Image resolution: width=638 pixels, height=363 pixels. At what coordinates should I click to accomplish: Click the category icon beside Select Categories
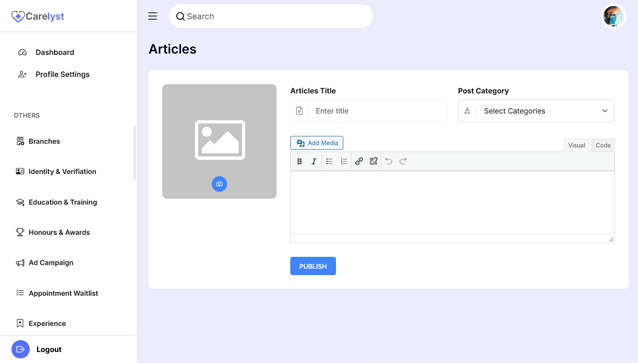[467, 111]
